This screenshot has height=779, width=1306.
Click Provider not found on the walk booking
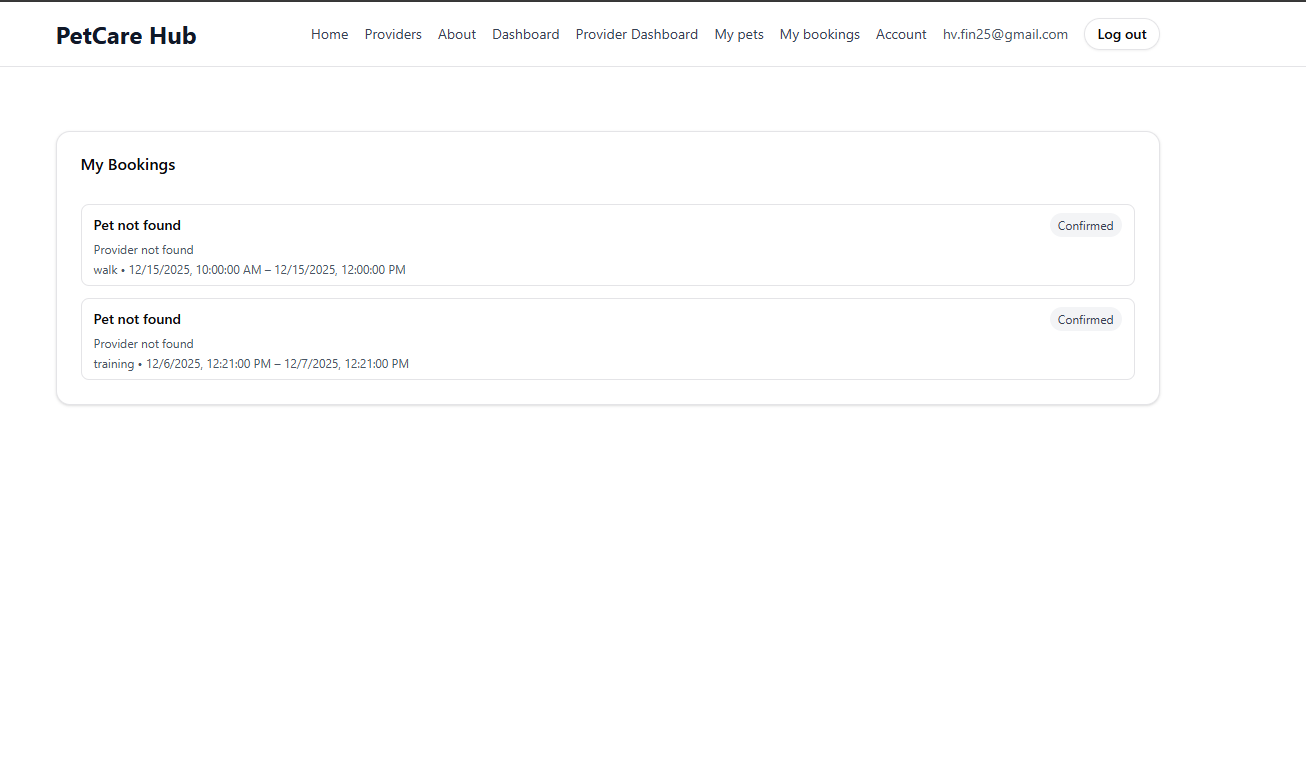(x=143, y=249)
